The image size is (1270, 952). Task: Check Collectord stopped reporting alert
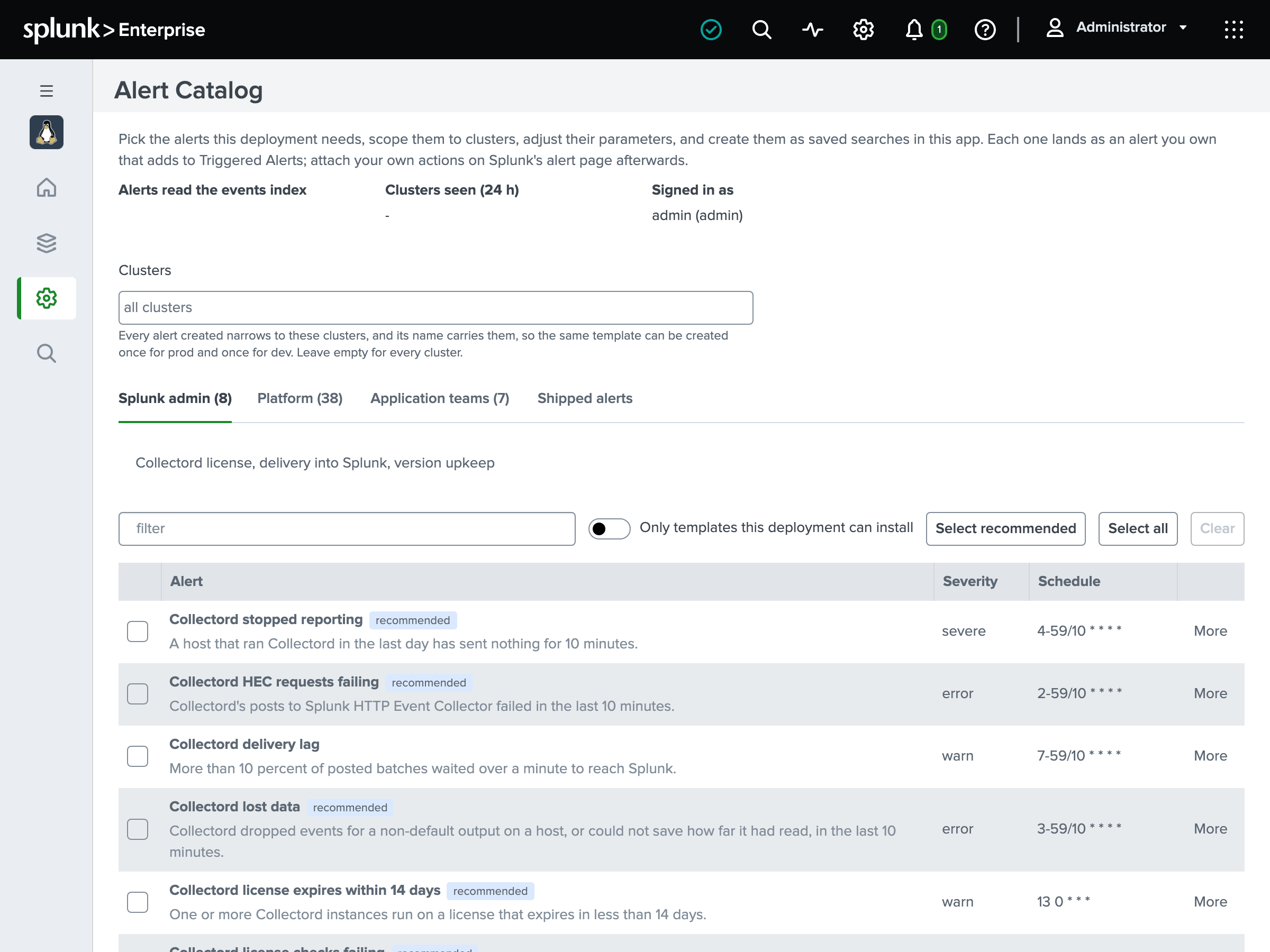pyautogui.click(x=137, y=631)
